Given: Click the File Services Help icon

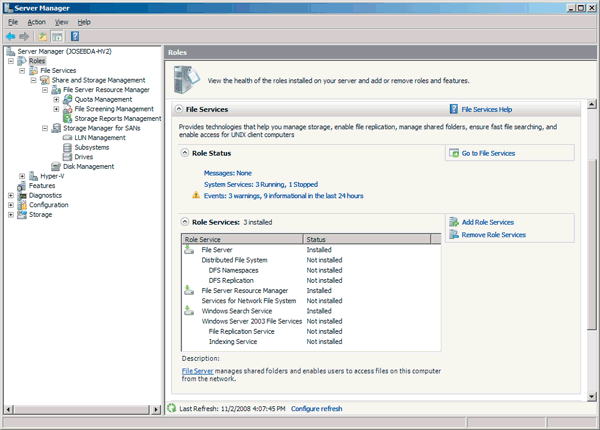Looking at the screenshot, I should click(x=454, y=108).
